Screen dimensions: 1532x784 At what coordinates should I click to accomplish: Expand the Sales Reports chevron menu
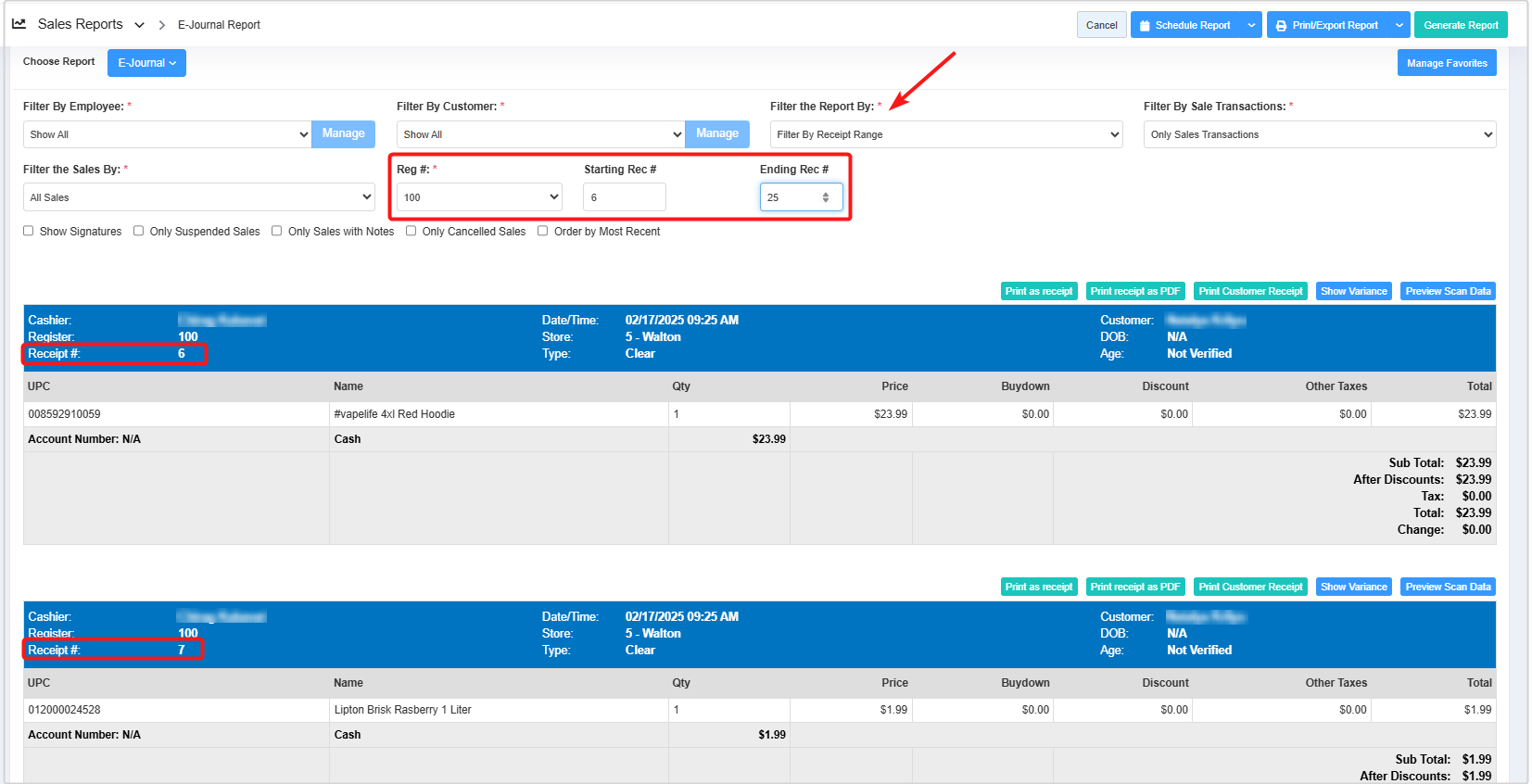coord(140,25)
